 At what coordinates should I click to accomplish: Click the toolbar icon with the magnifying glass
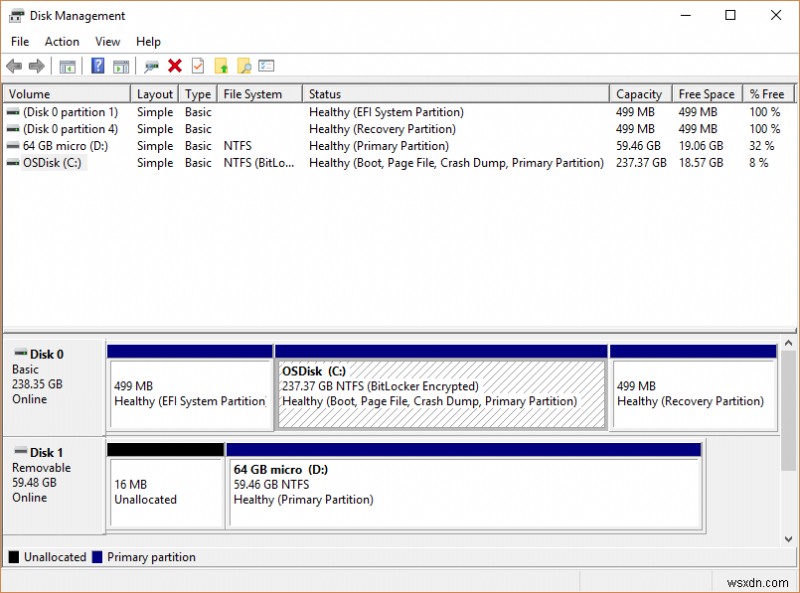coord(243,66)
